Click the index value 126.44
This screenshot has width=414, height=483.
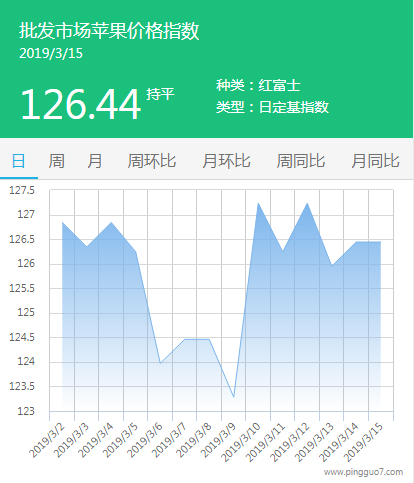[80, 104]
